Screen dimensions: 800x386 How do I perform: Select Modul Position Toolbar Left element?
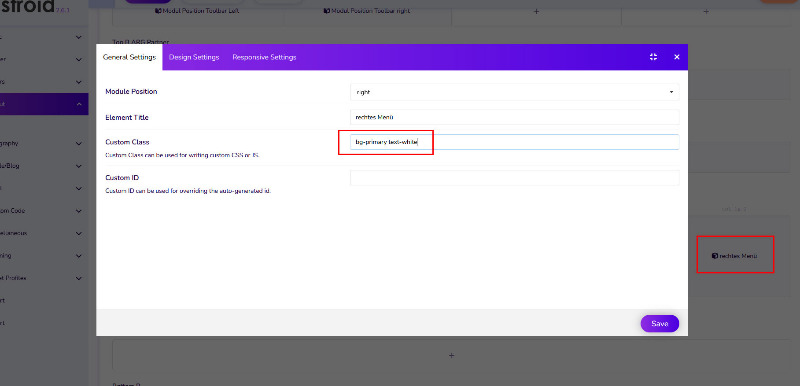tap(197, 11)
